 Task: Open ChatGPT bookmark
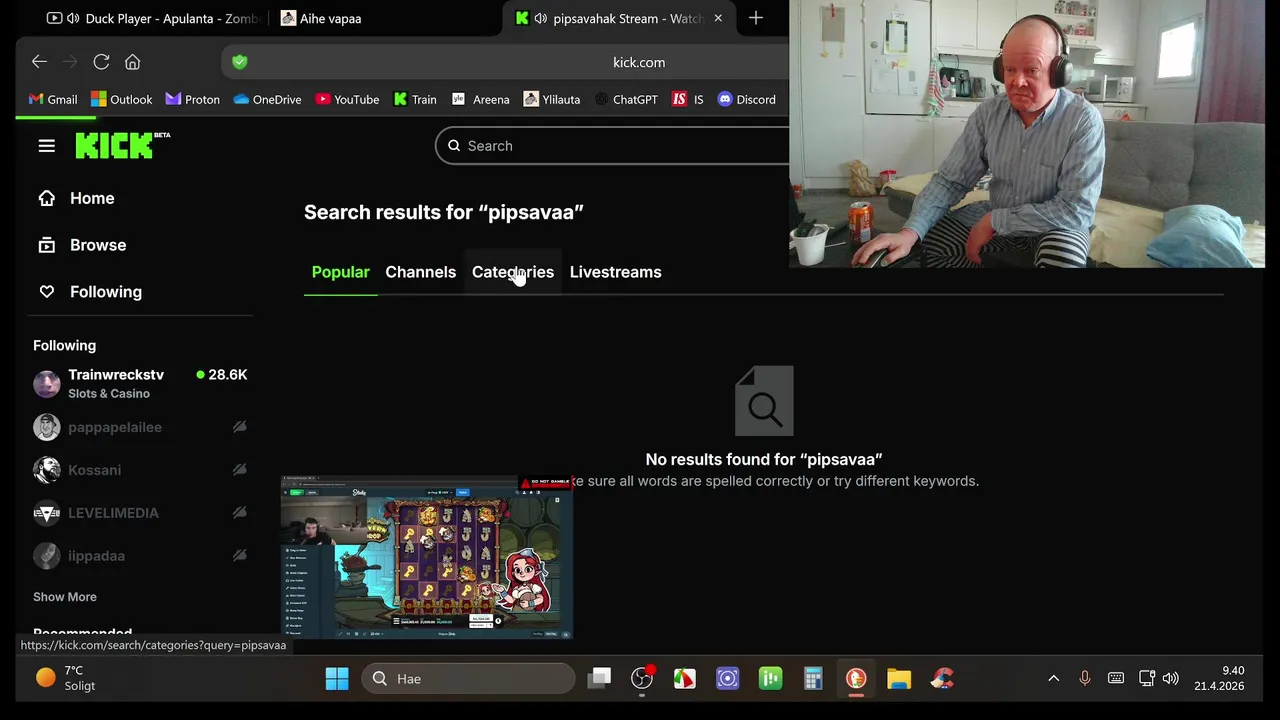coord(626,99)
